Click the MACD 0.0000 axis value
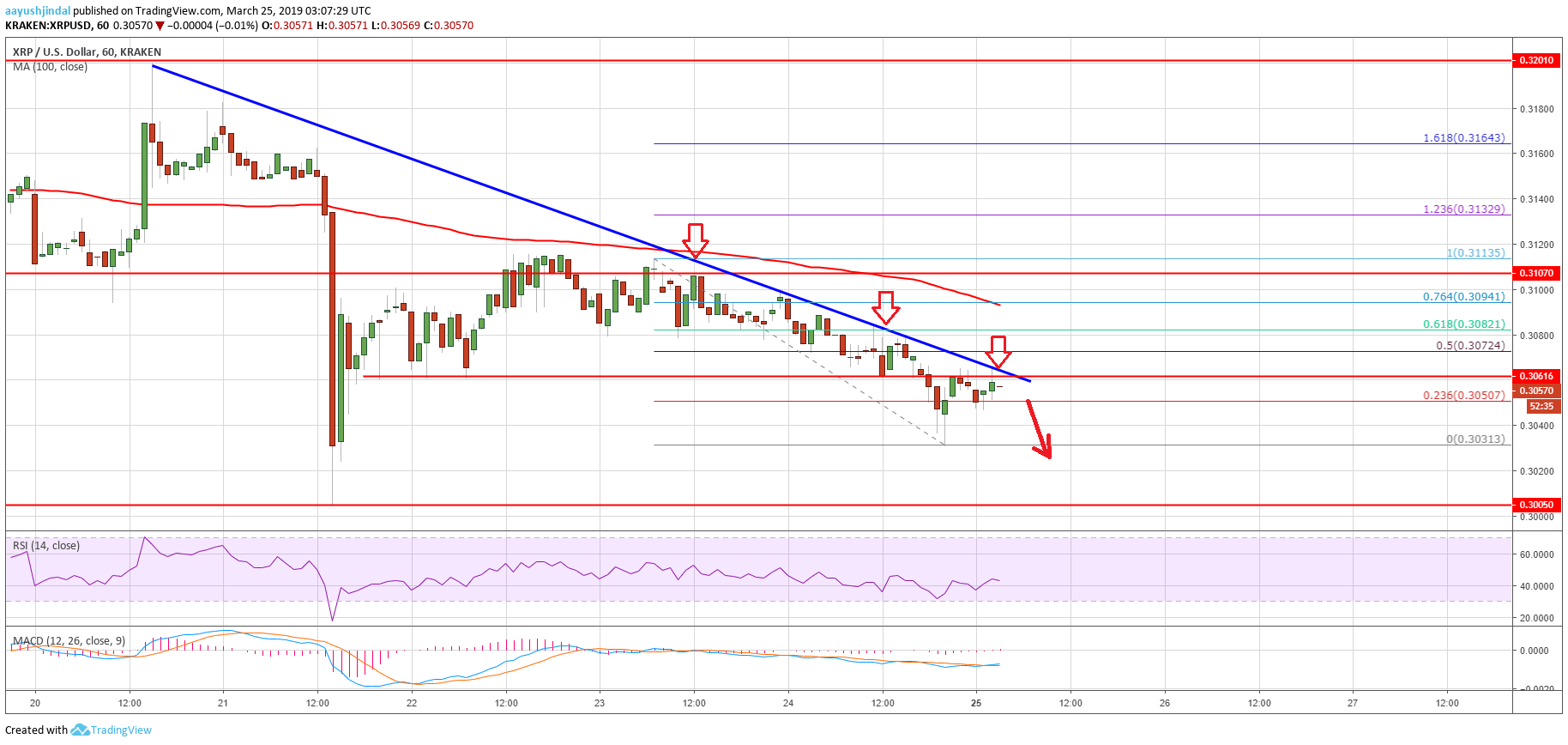1568x745 pixels. point(1534,651)
